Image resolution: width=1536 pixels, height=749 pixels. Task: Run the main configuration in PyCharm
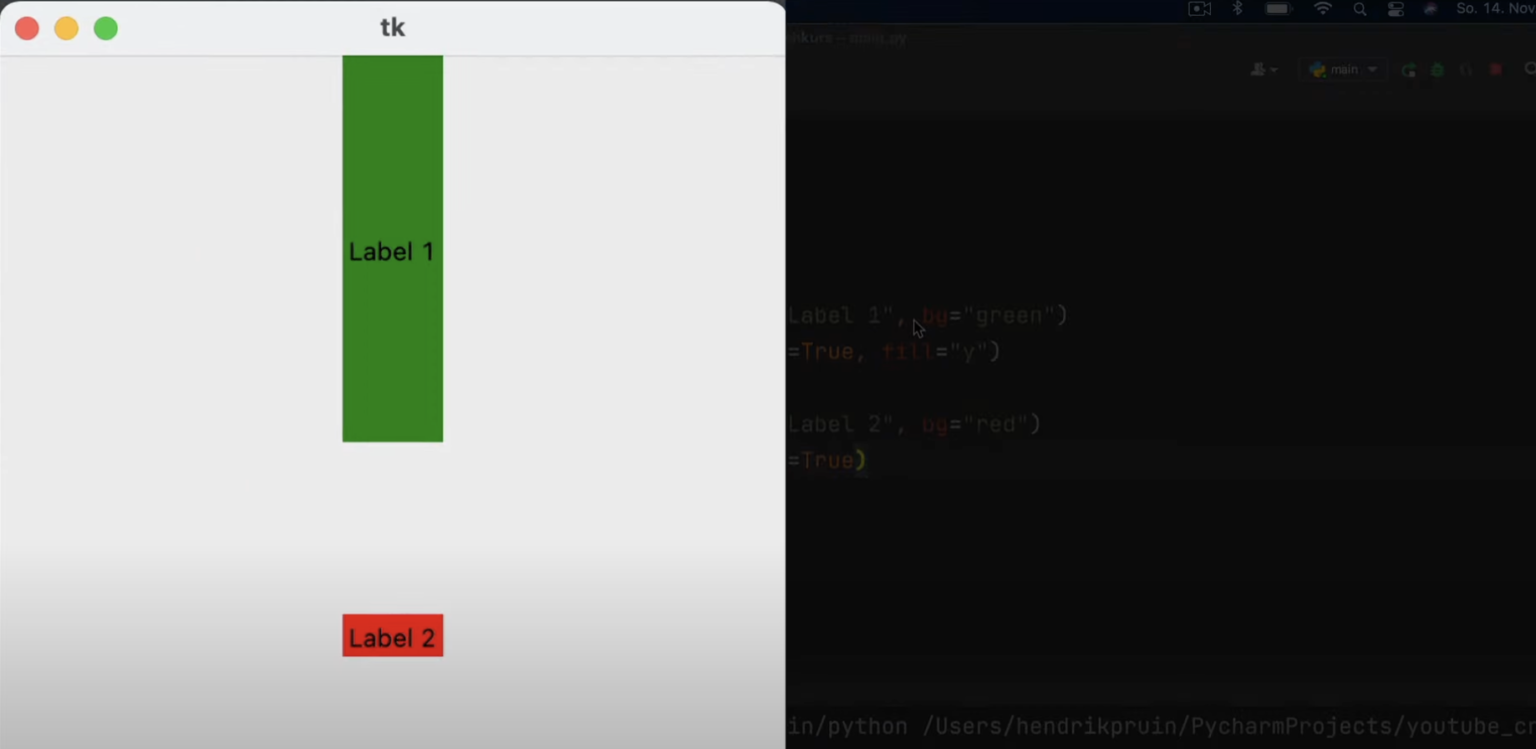(1410, 70)
